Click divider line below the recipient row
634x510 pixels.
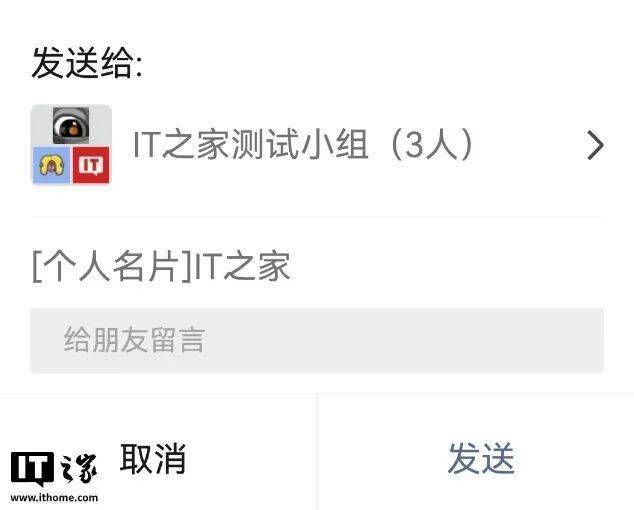click(x=318, y=216)
